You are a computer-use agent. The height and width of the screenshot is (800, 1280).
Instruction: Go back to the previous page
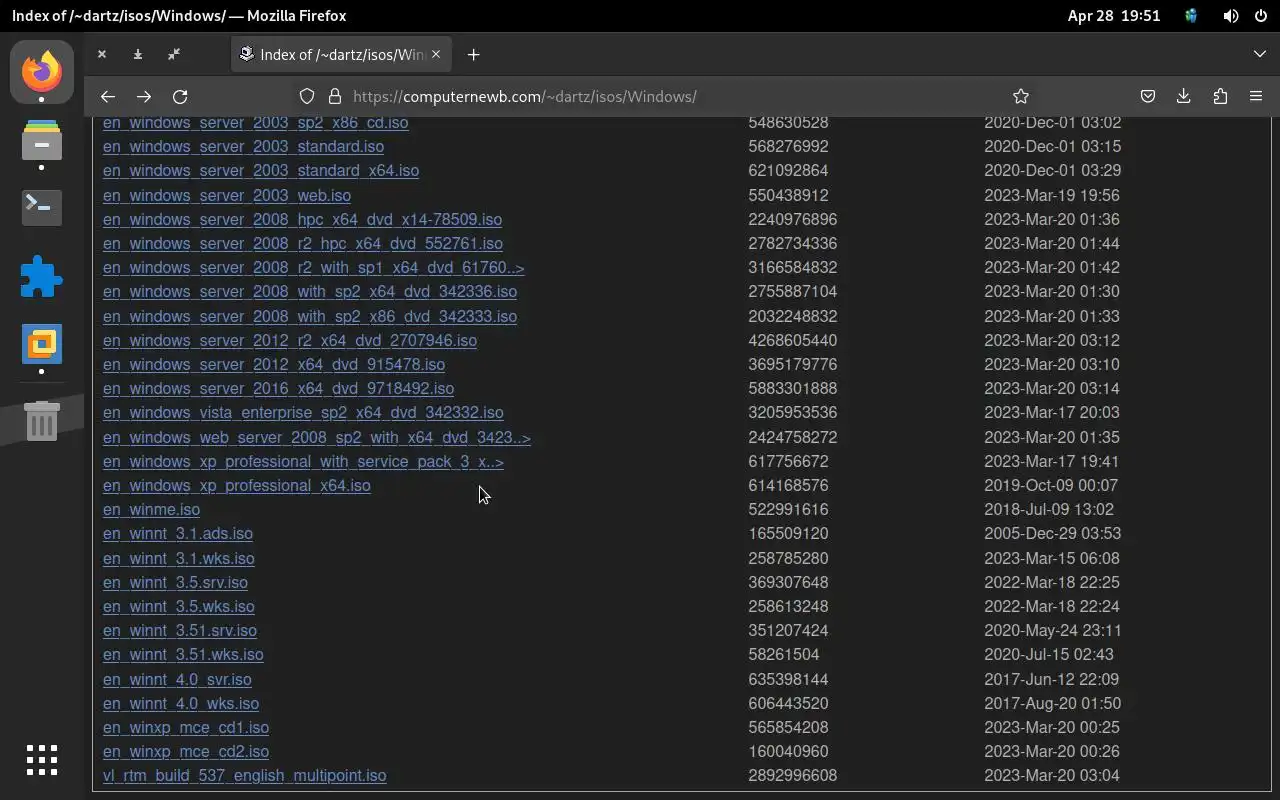(108, 96)
